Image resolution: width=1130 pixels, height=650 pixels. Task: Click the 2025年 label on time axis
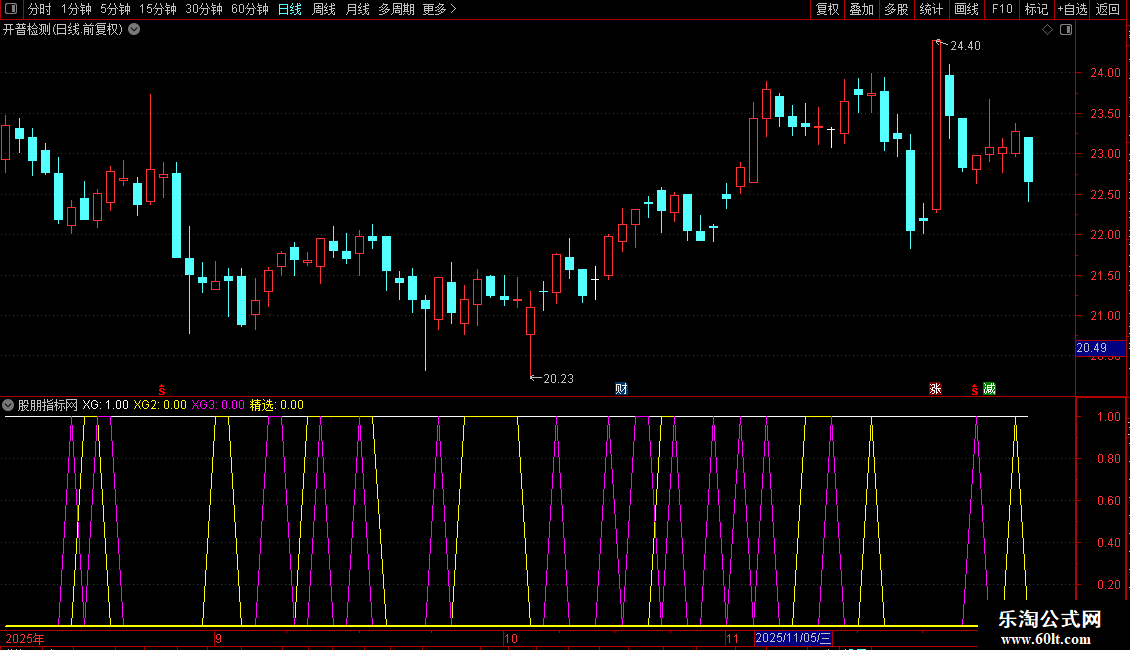click(x=25, y=638)
